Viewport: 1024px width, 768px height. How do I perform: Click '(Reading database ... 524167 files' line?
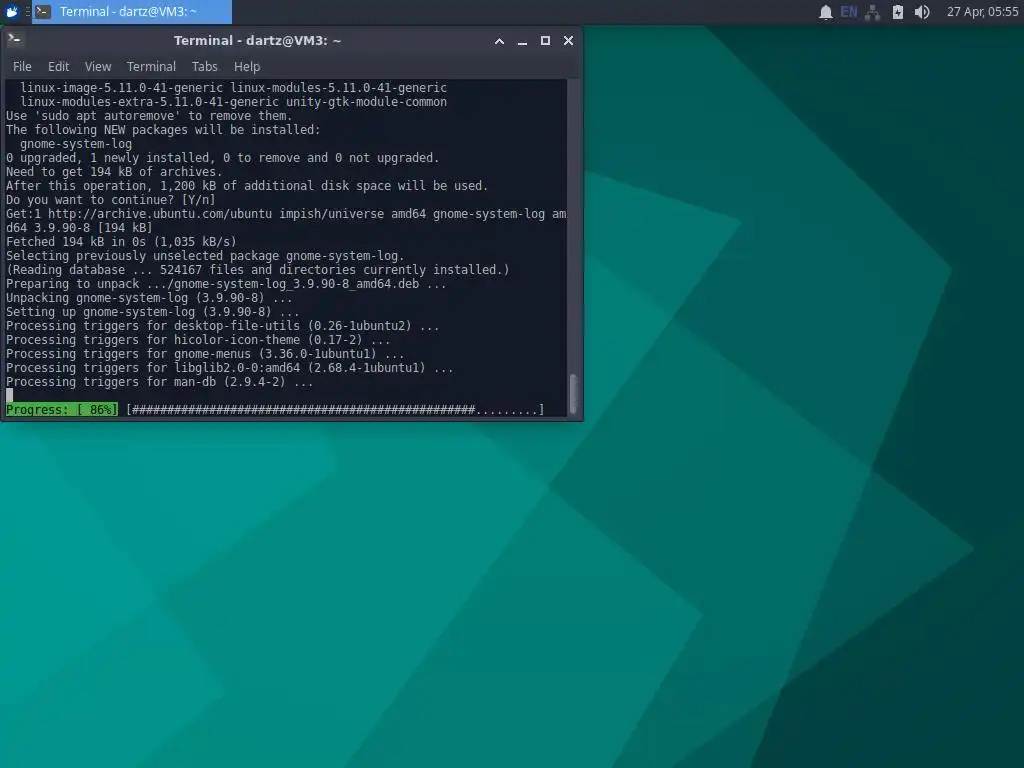[x=257, y=270]
